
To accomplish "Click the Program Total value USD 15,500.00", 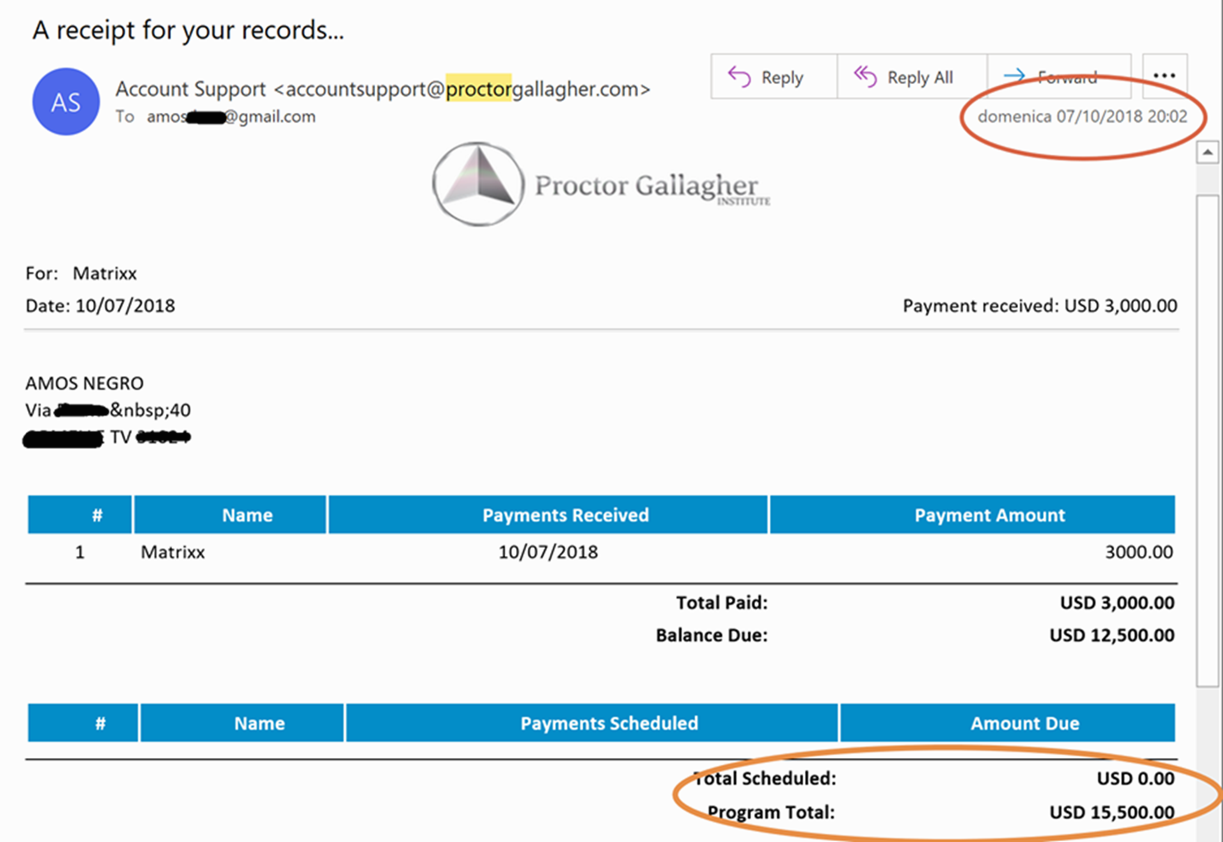I will [x=1111, y=812].
